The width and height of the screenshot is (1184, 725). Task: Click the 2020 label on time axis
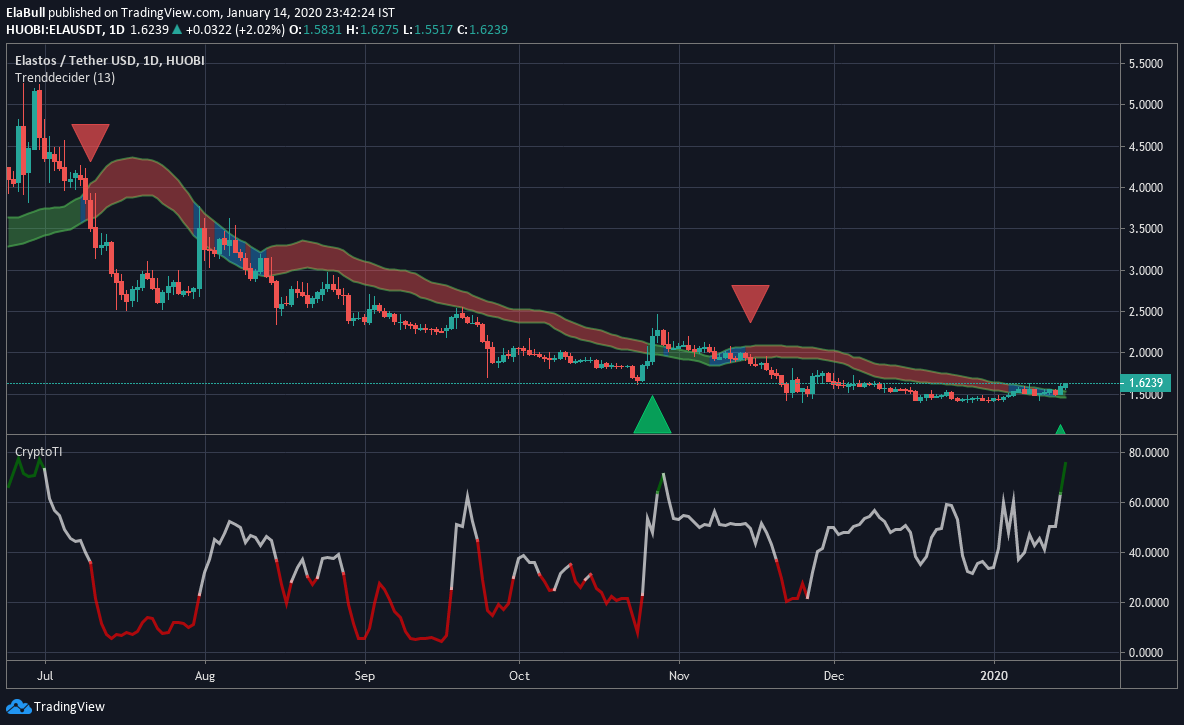994,675
